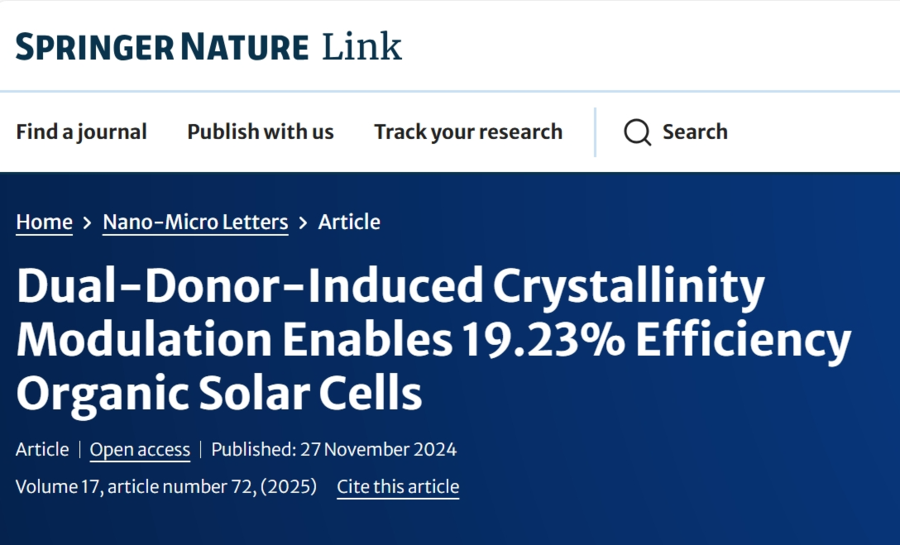
Task: Click the current Article breadcrumb item
Action: coord(349,222)
